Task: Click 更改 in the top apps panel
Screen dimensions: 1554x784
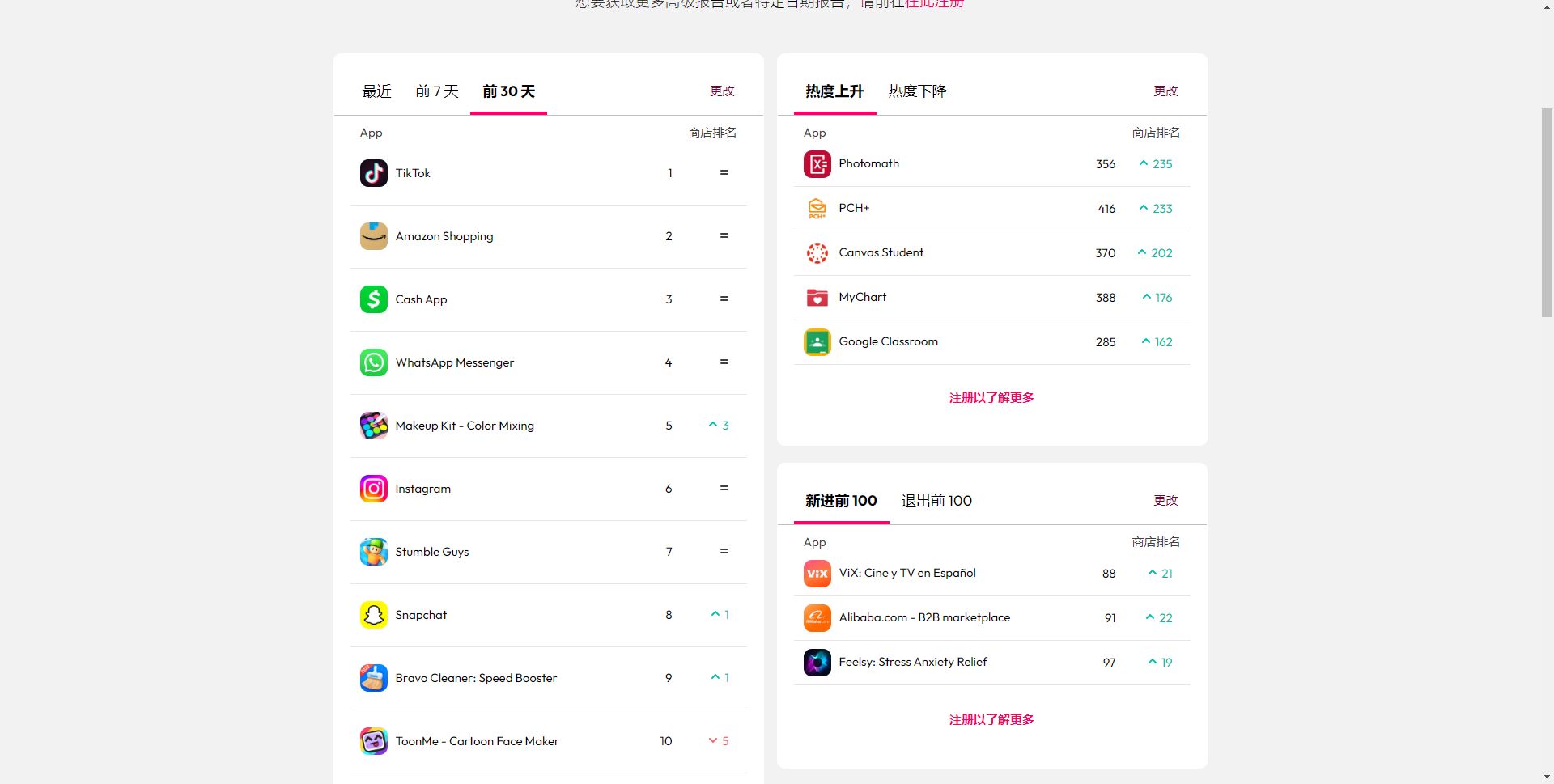Action: click(x=722, y=91)
